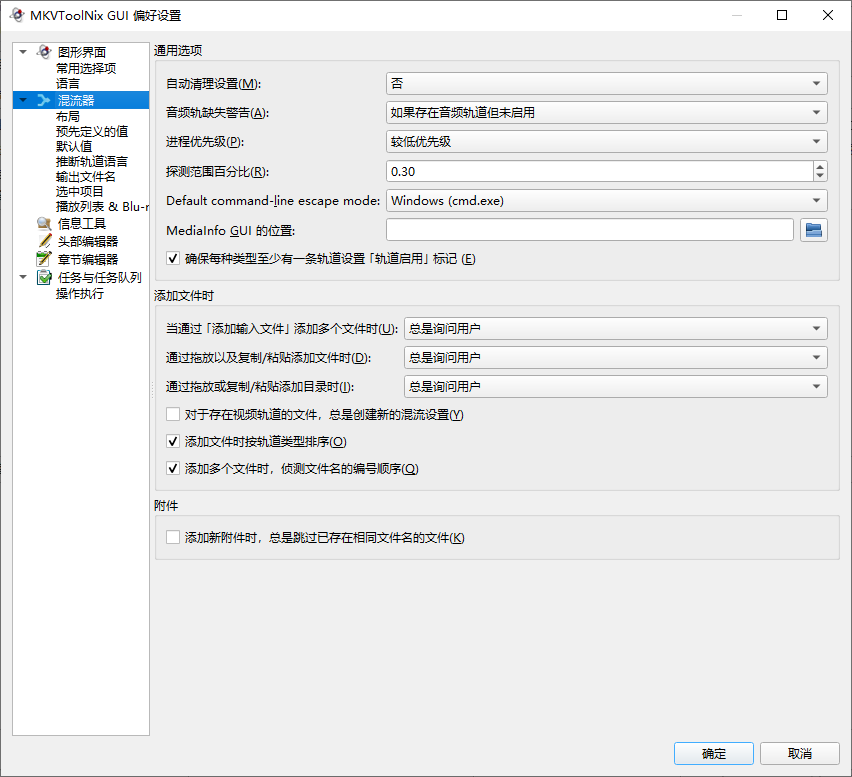Select 默认值 in sidebar tree
Image resolution: width=852 pixels, height=777 pixels.
[x=74, y=146]
